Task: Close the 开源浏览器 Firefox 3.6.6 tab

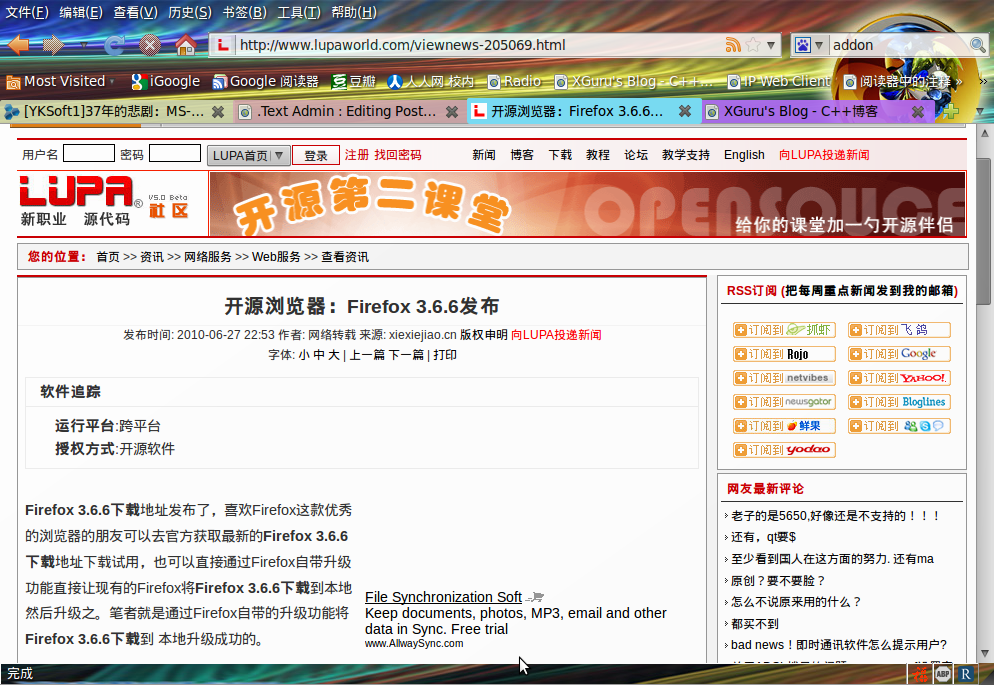Action: tap(685, 112)
